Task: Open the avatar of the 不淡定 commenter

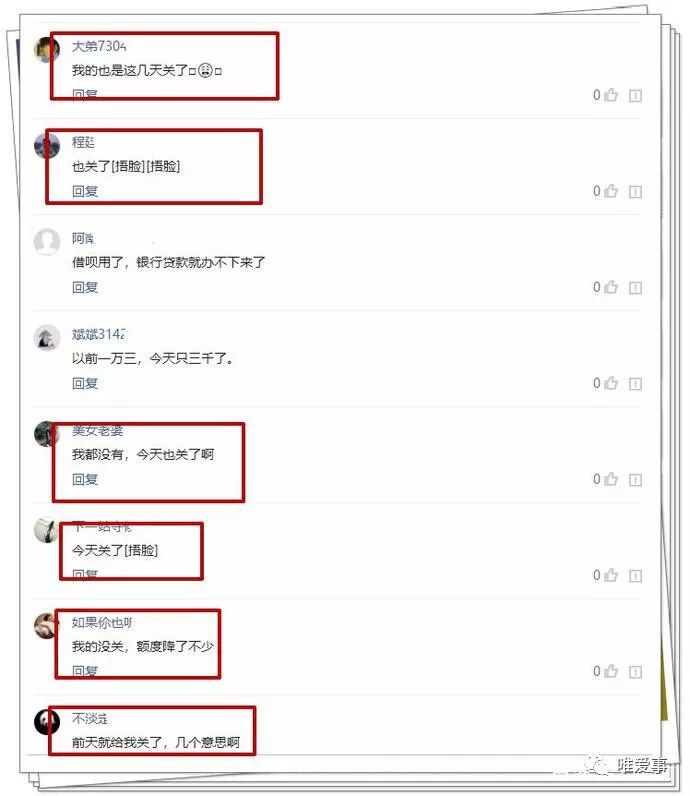Action: click(47, 722)
